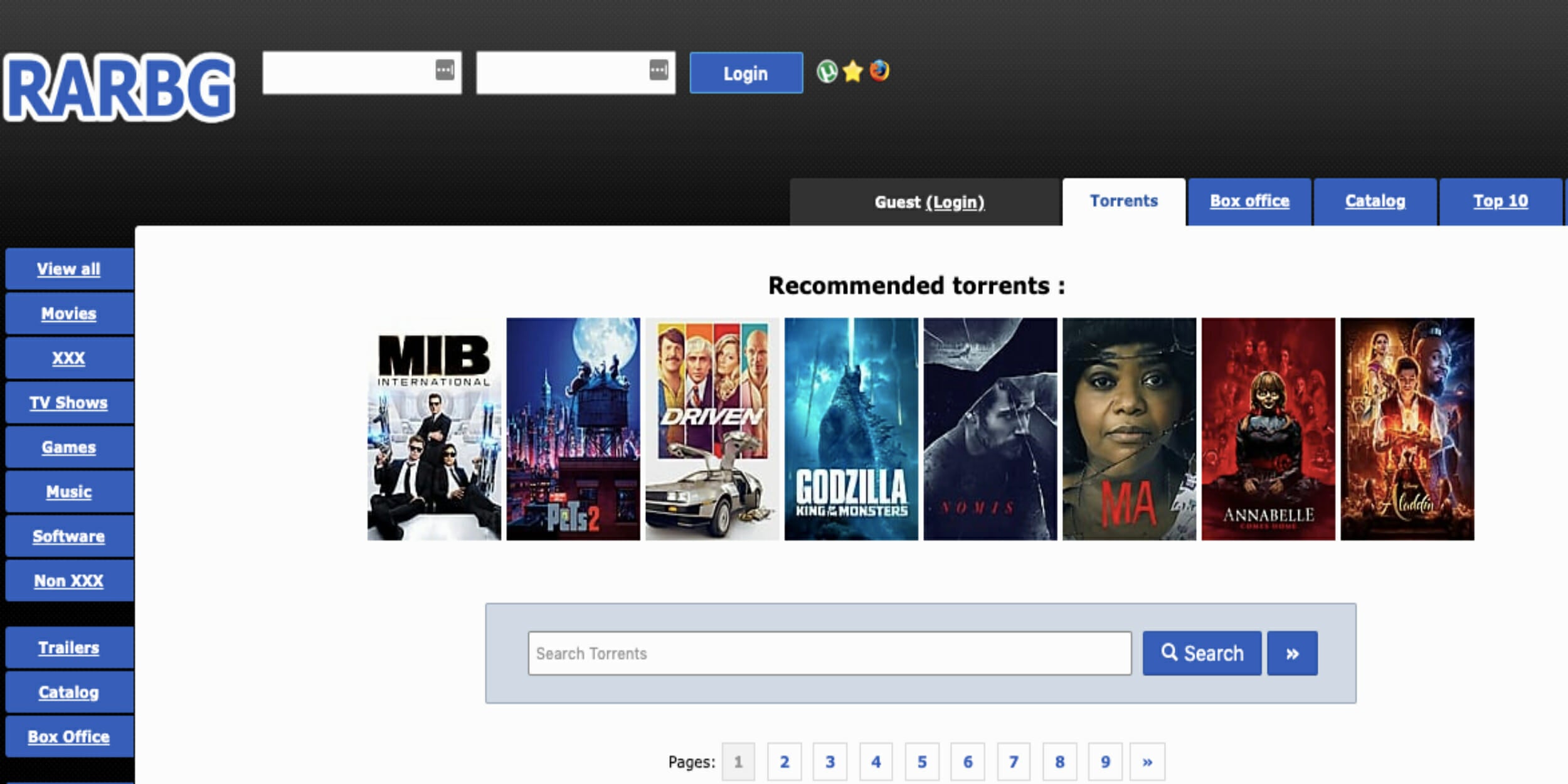Screen dimensions: 1568x784
Task: Open Nomis movie poster
Action: point(990,429)
